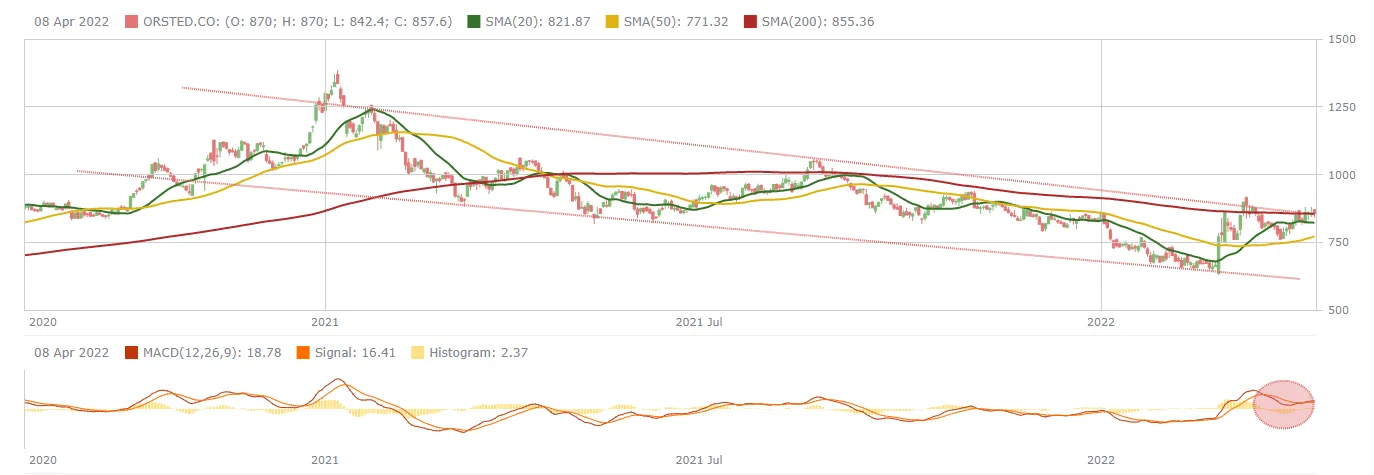Click the 2022 label on MACD chart axis
Image resolution: width=1374 pixels, height=475 pixels.
tap(1101, 460)
